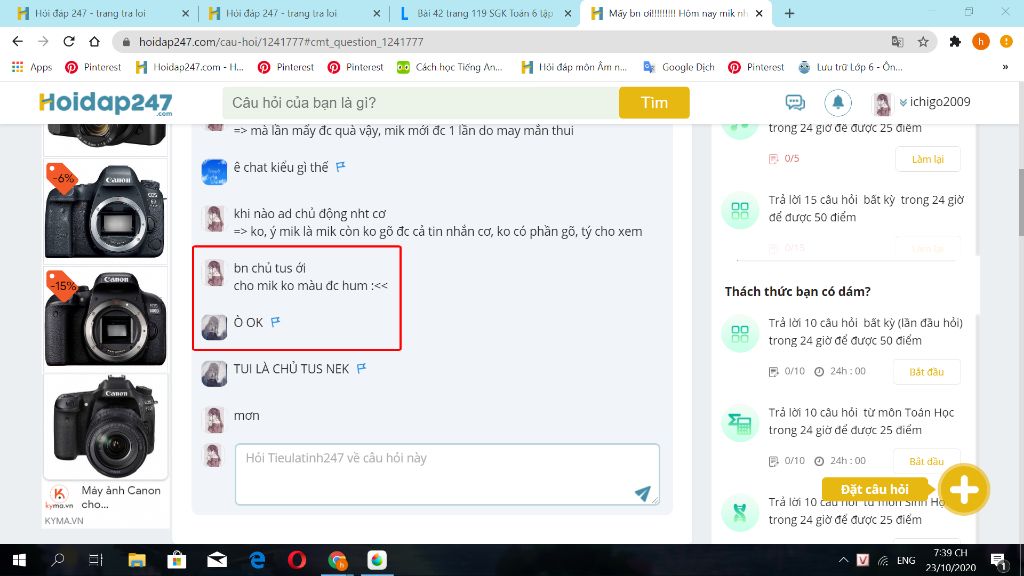
Task: Click avatar beside 'TUI LÀ CHỦ TUS NEK'
Action: (x=214, y=374)
